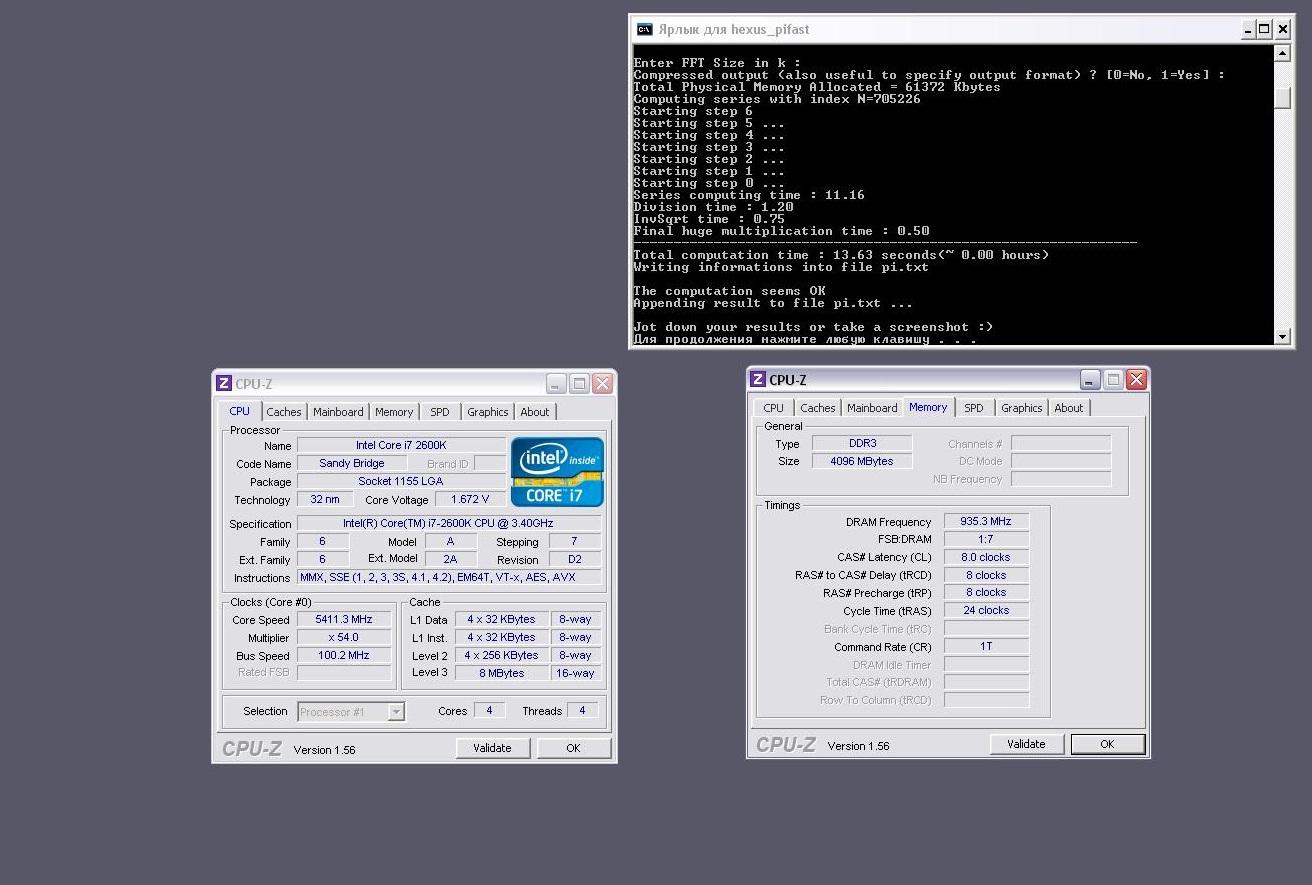Screen dimensions: 1312x885
Task: Open Mainboard tab in right CPU-Z window
Action: pyautogui.click(x=872, y=408)
